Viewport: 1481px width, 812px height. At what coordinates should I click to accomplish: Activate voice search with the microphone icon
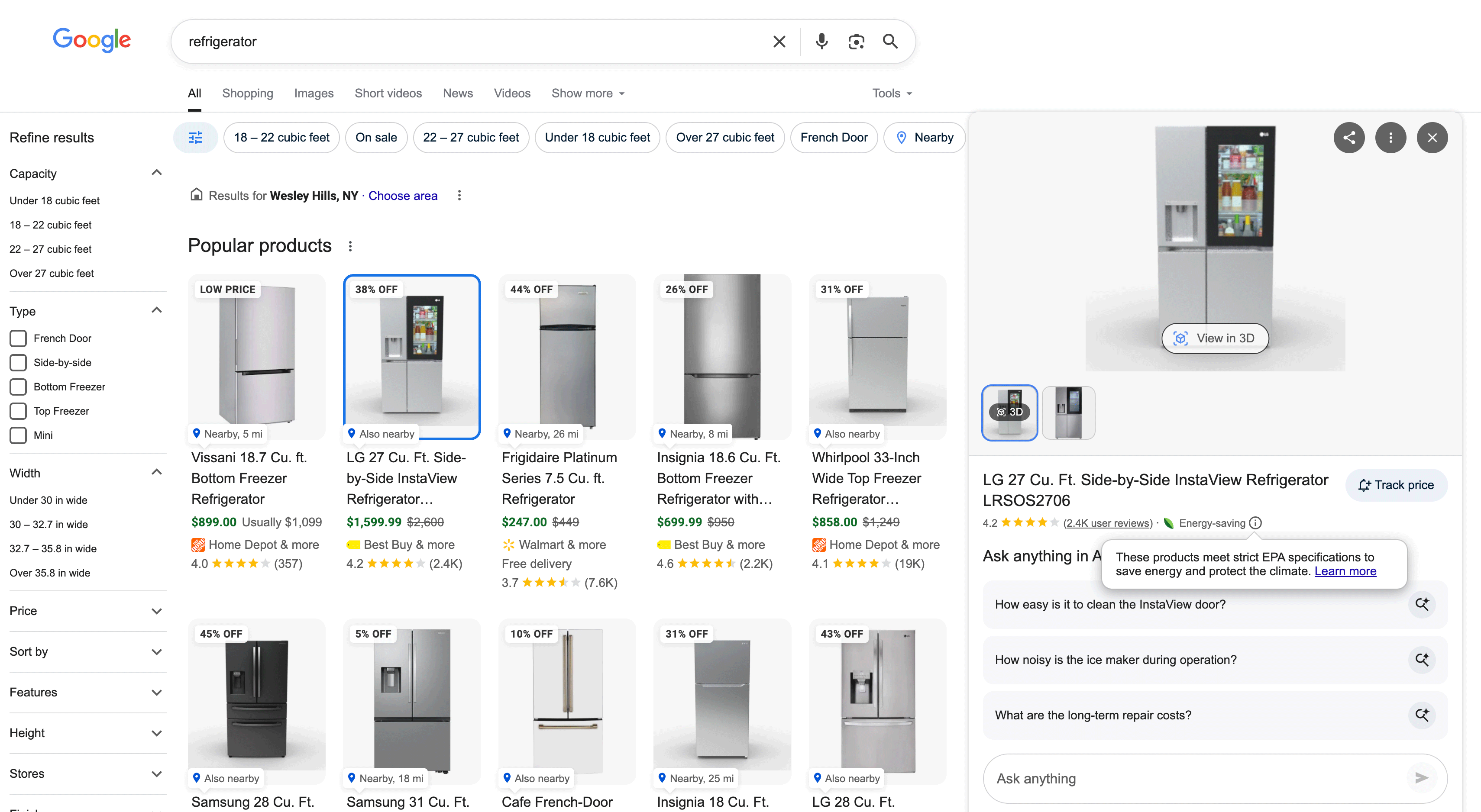[x=821, y=41]
